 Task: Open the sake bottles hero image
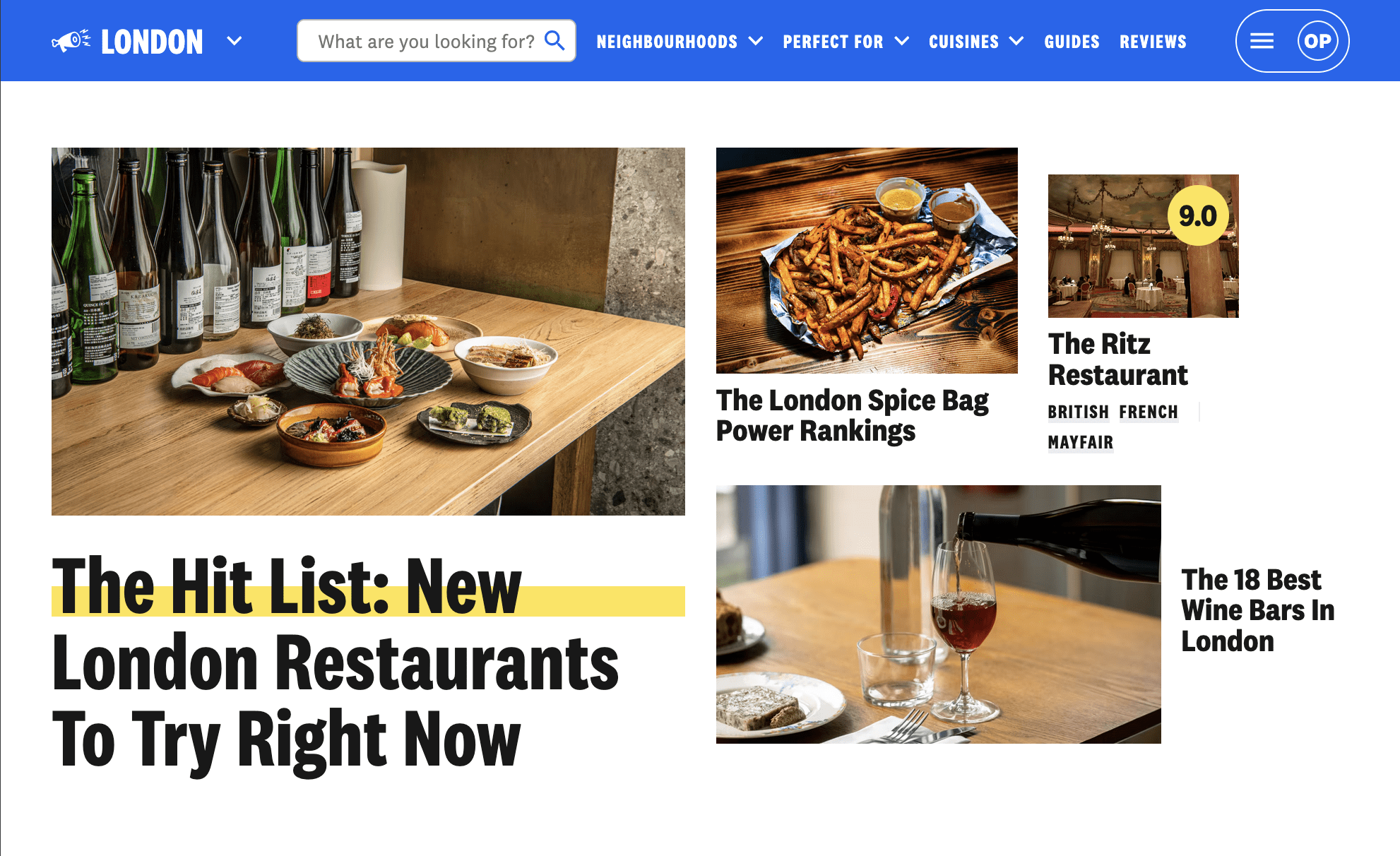pyautogui.click(x=368, y=331)
